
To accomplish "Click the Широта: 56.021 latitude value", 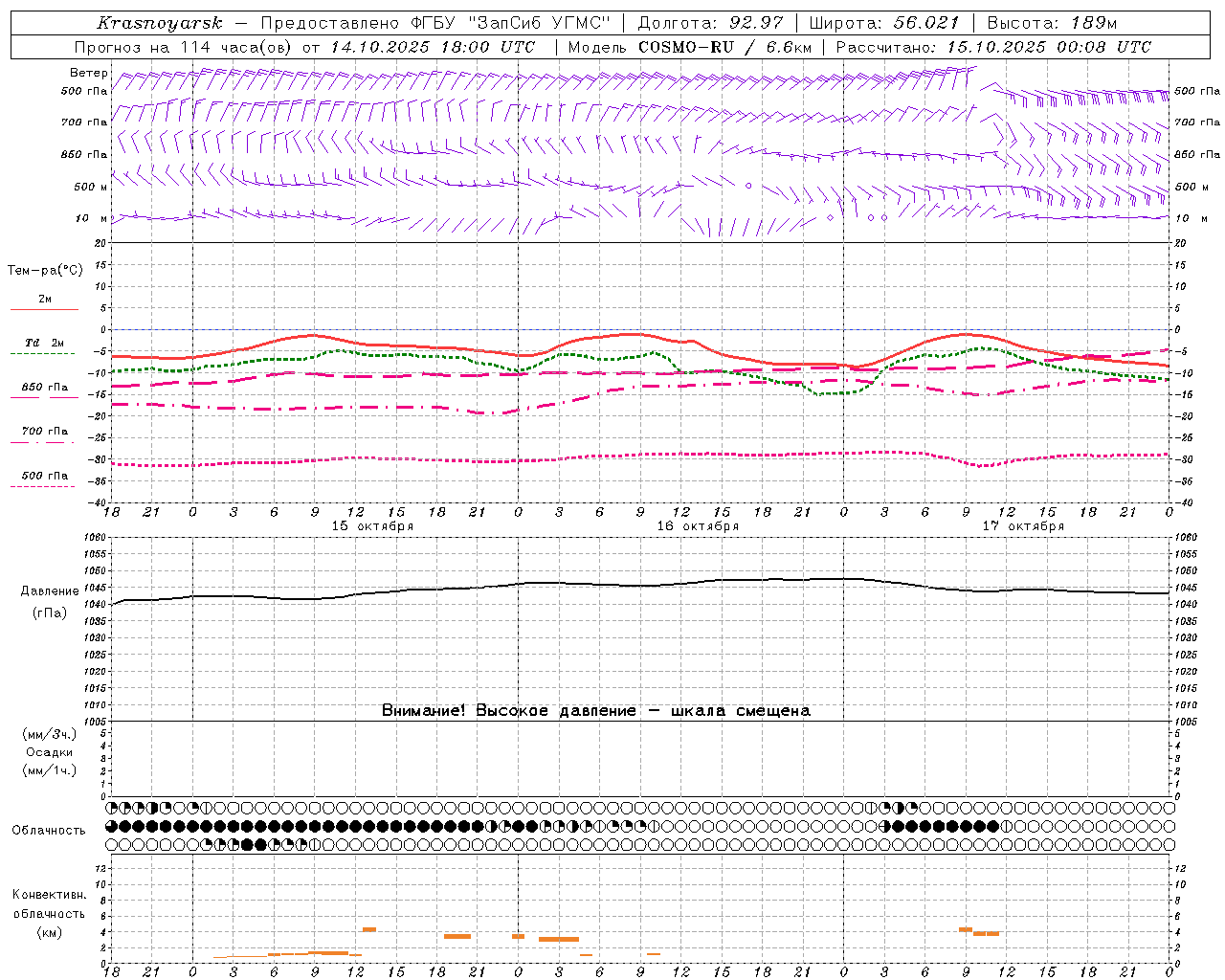I will (883, 23).
